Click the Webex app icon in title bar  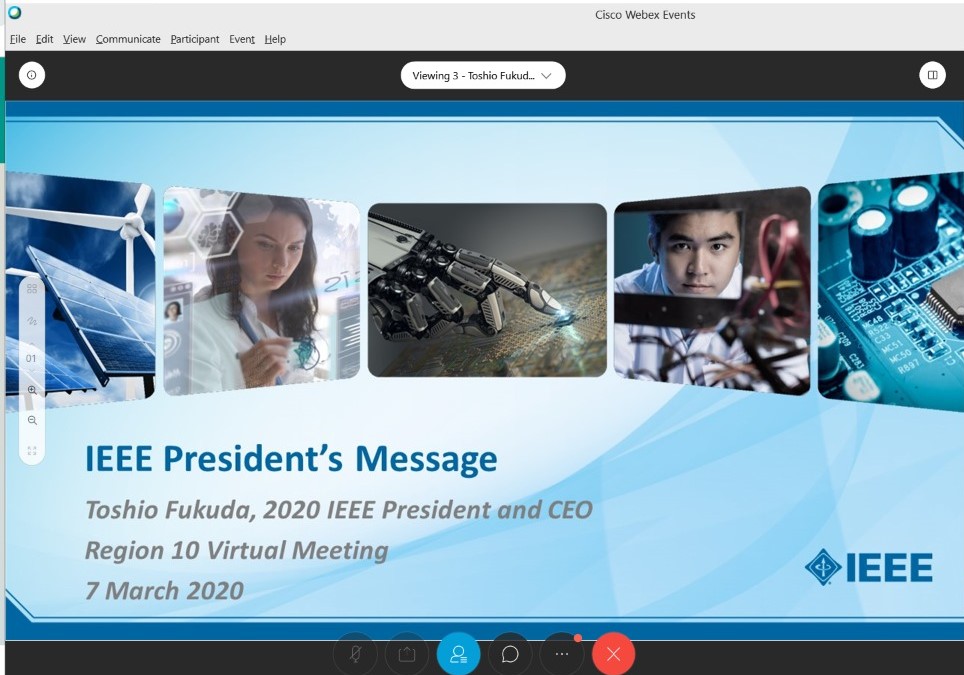14,12
